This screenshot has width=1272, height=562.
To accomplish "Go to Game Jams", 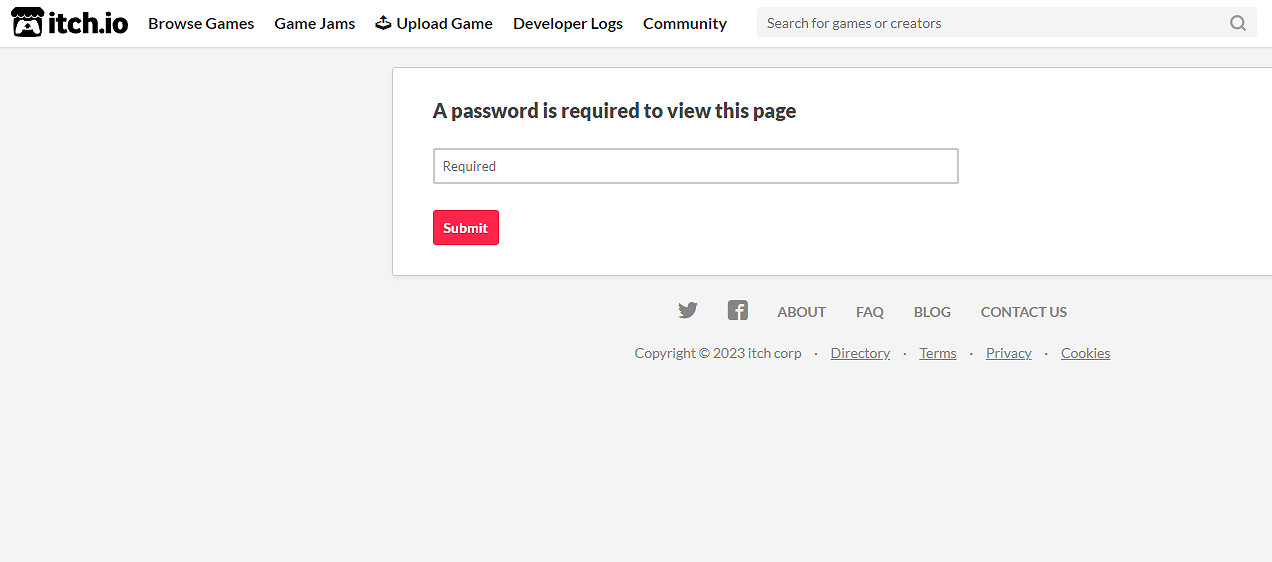I will 314,23.
